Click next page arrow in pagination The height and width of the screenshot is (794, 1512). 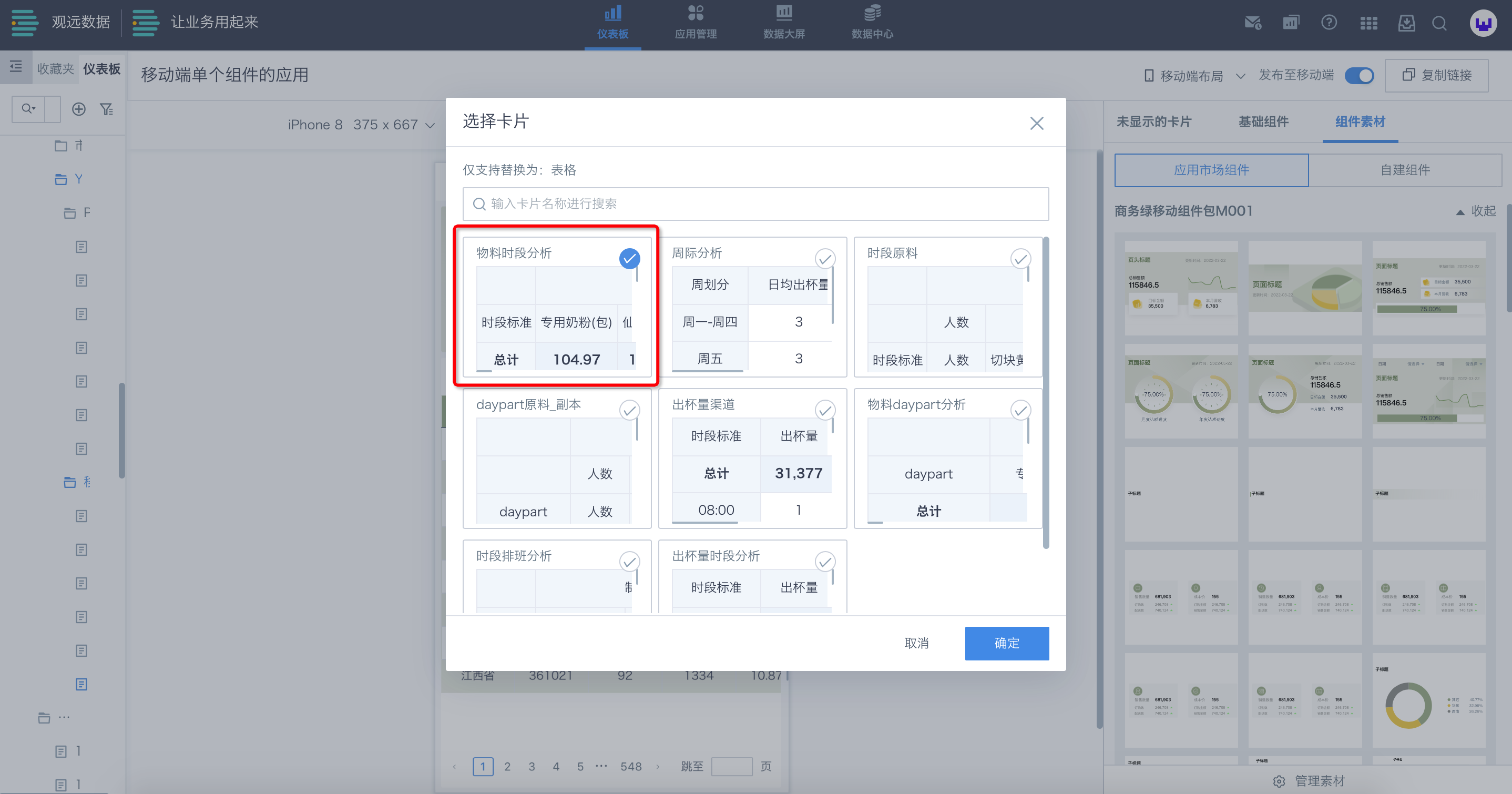point(657,767)
